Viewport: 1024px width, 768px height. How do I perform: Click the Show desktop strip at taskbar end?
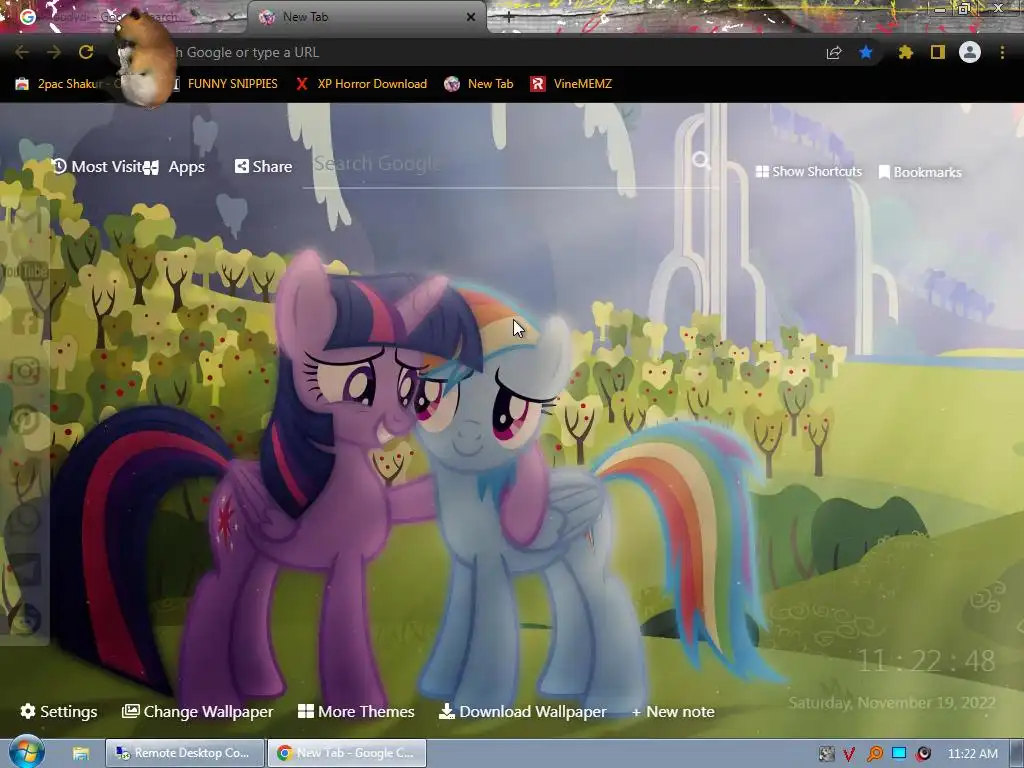click(1017, 754)
